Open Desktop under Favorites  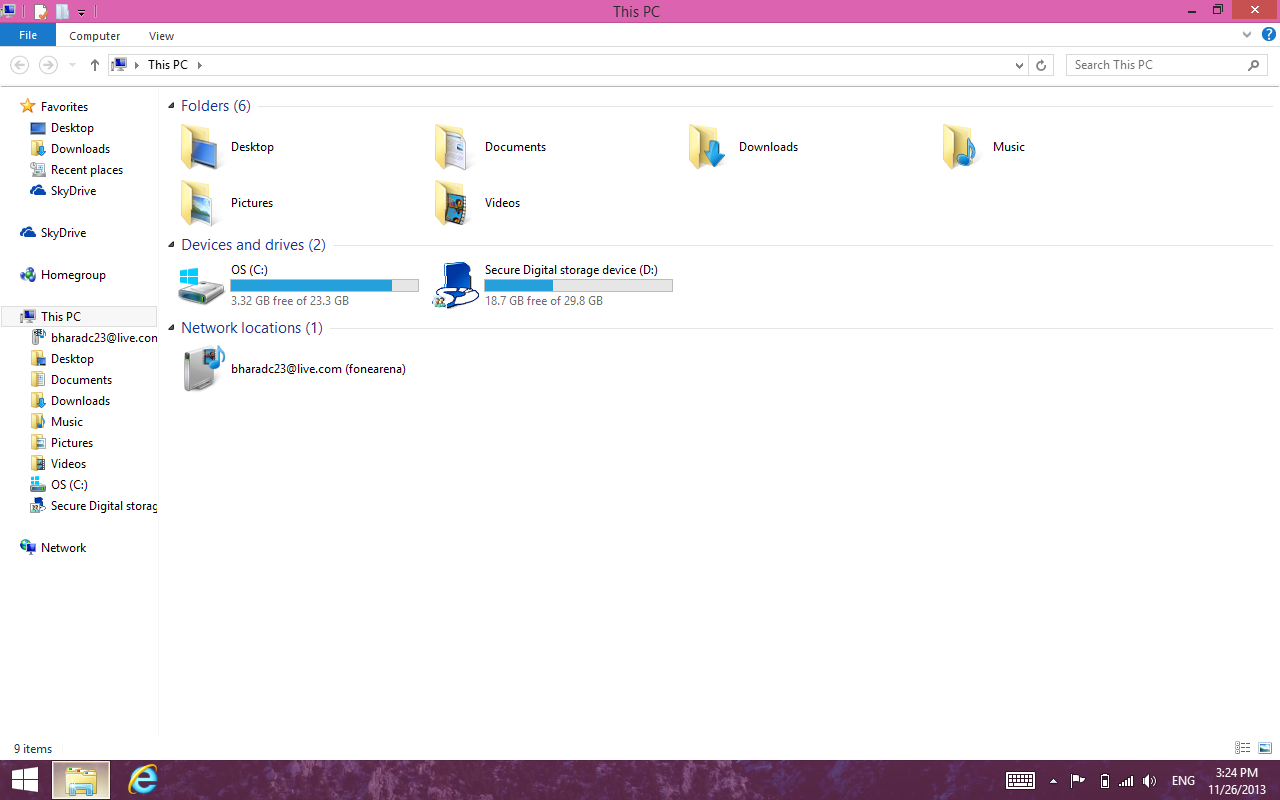(x=72, y=128)
